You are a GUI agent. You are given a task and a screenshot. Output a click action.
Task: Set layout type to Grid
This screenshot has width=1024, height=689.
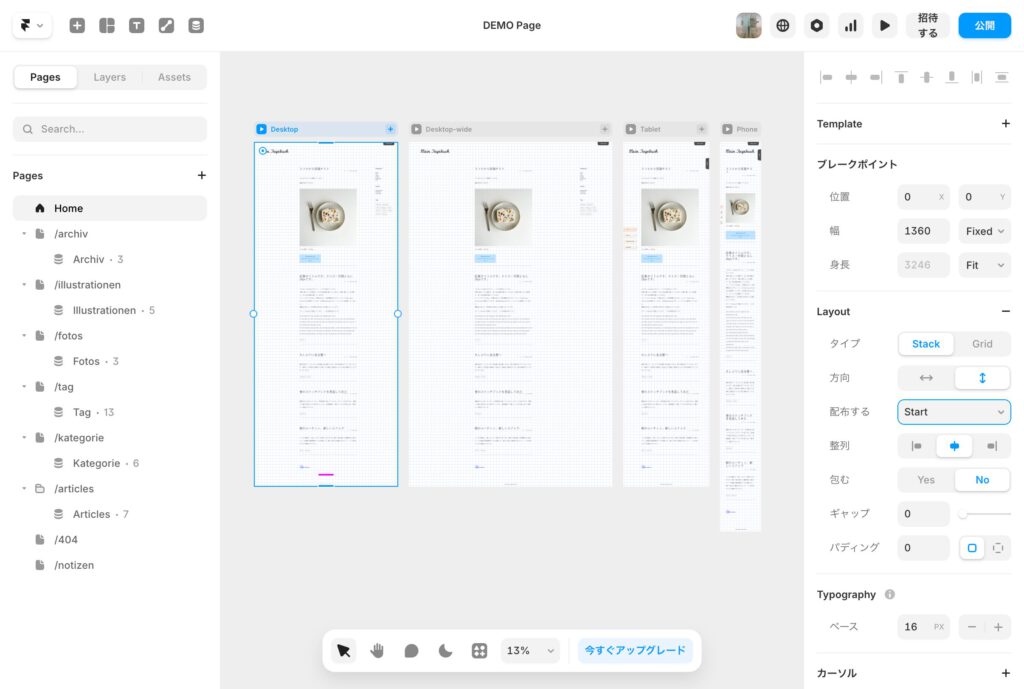[x=982, y=344]
